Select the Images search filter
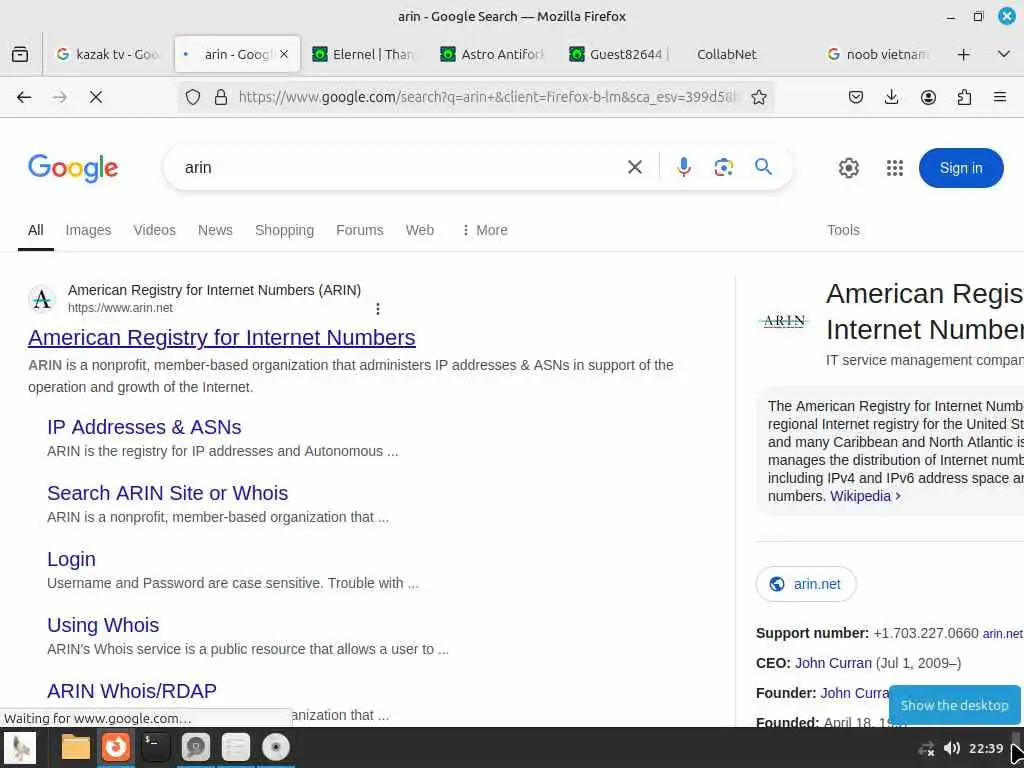The image size is (1024, 768). coord(88,230)
